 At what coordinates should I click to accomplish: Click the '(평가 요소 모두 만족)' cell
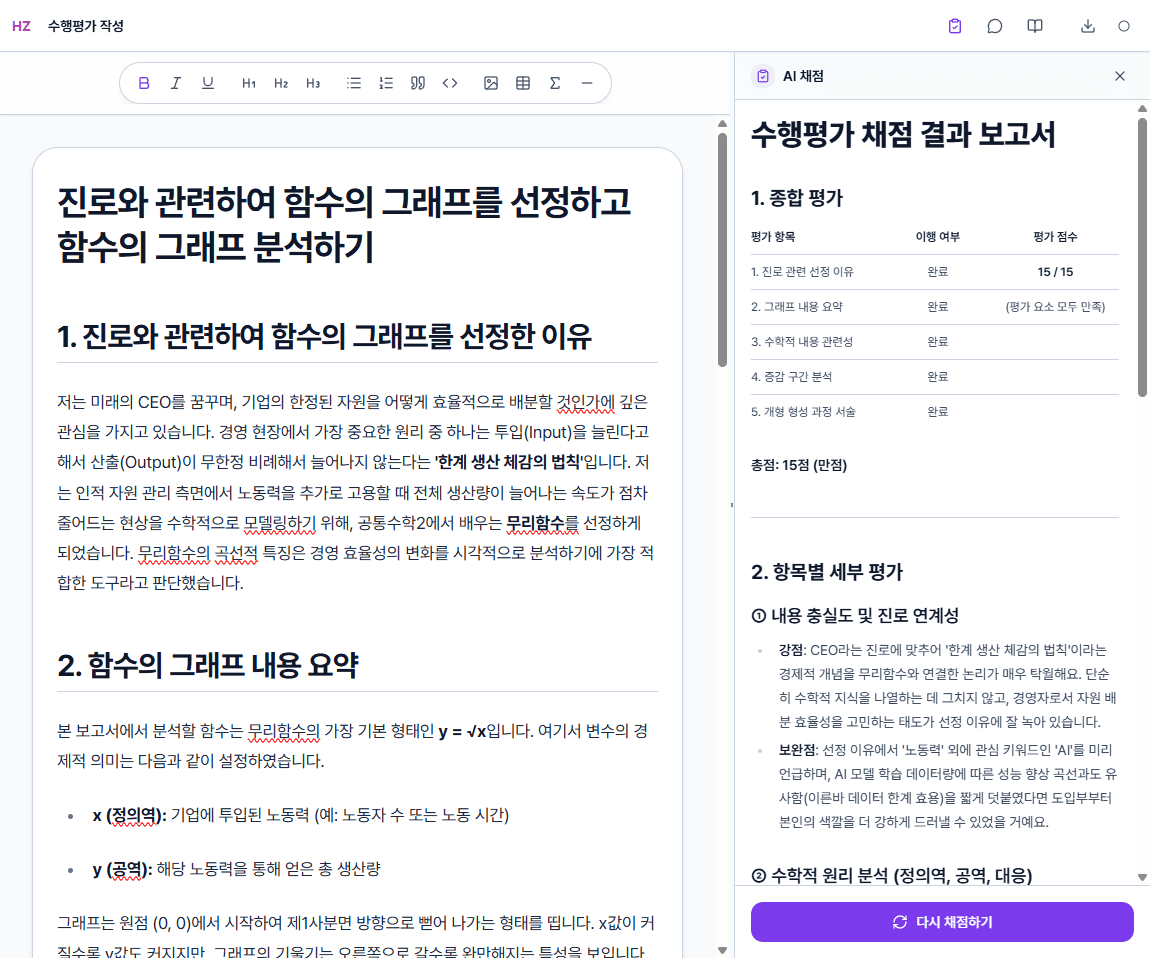(1055, 307)
